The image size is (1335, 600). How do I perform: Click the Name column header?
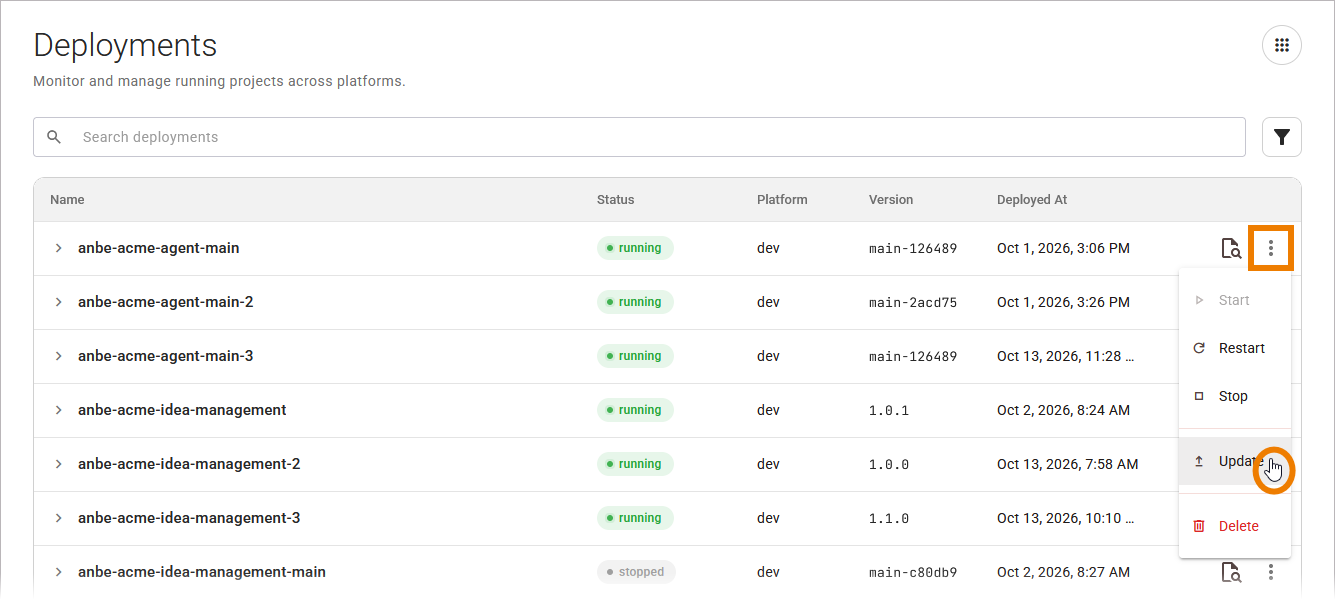(x=67, y=200)
